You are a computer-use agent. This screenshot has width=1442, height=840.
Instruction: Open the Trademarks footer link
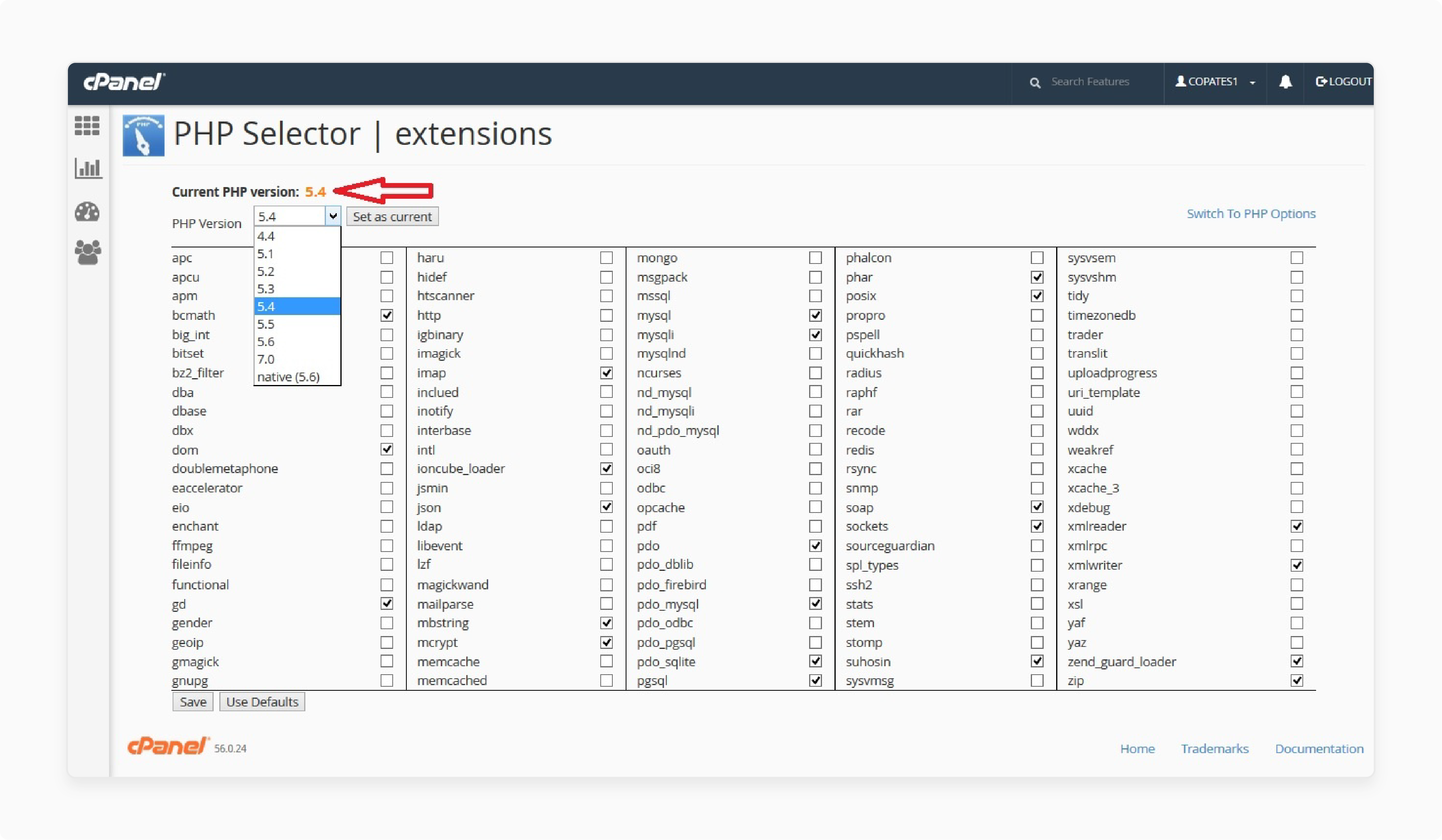point(1214,748)
